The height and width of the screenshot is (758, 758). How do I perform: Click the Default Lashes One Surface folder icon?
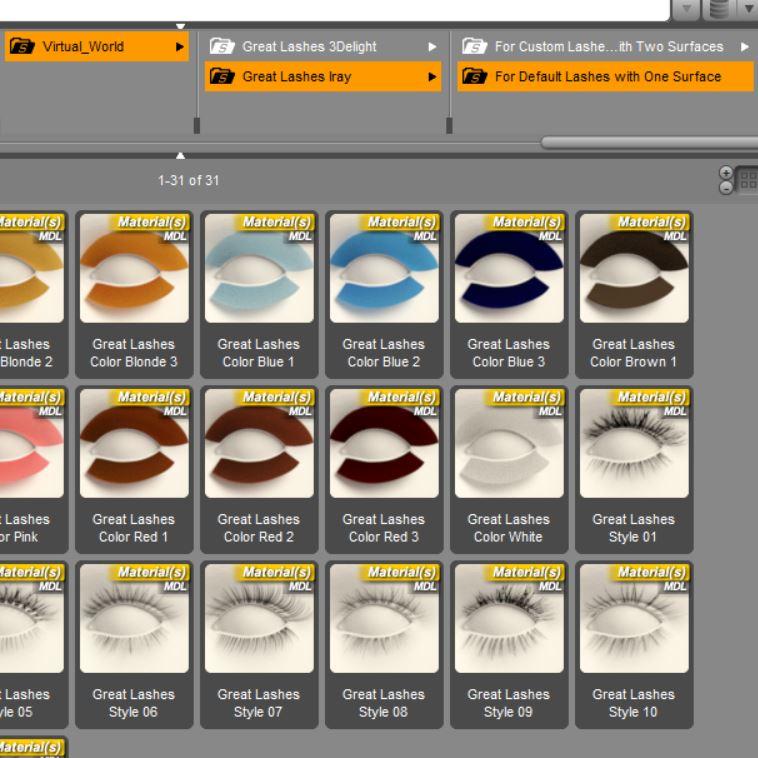tap(475, 76)
